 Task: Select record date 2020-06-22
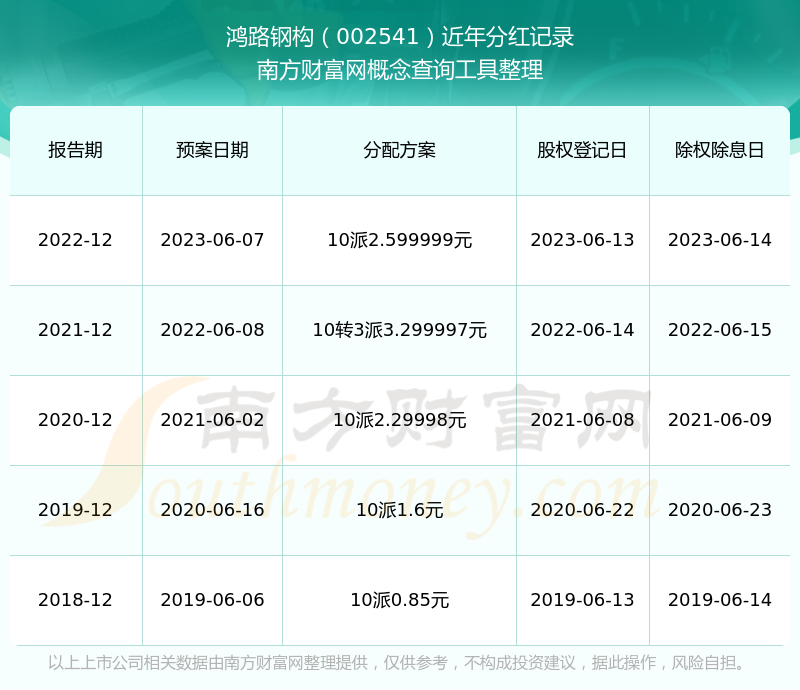point(582,509)
